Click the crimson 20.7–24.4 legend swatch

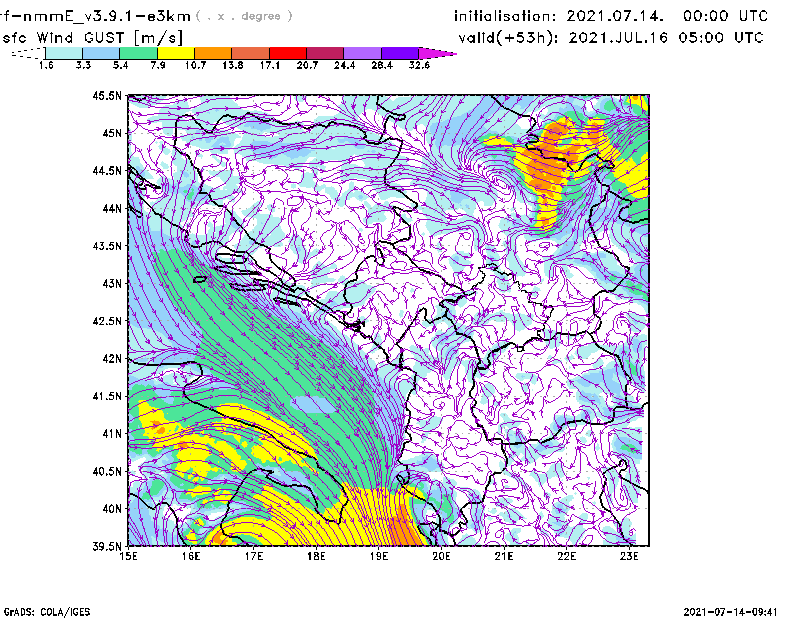[325, 53]
